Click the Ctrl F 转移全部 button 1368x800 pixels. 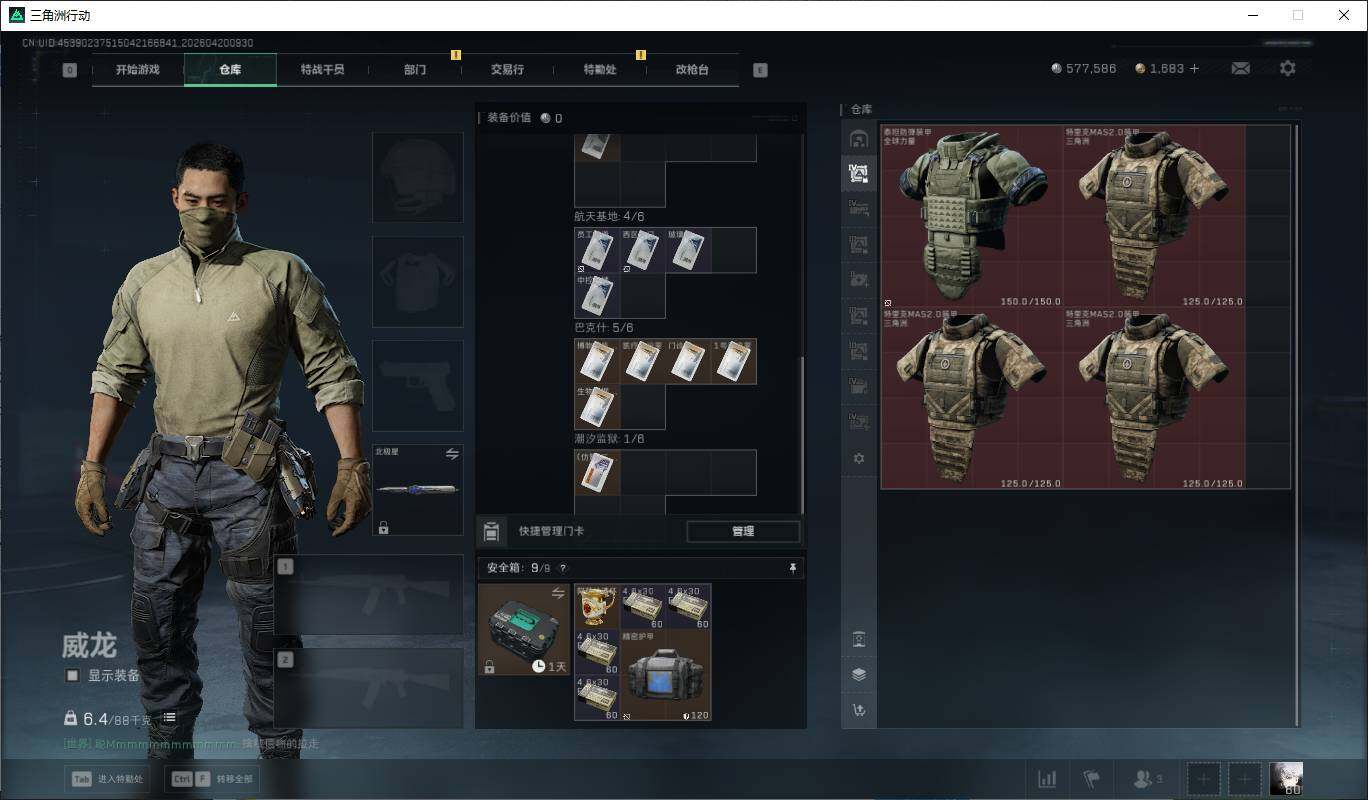[213, 779]
